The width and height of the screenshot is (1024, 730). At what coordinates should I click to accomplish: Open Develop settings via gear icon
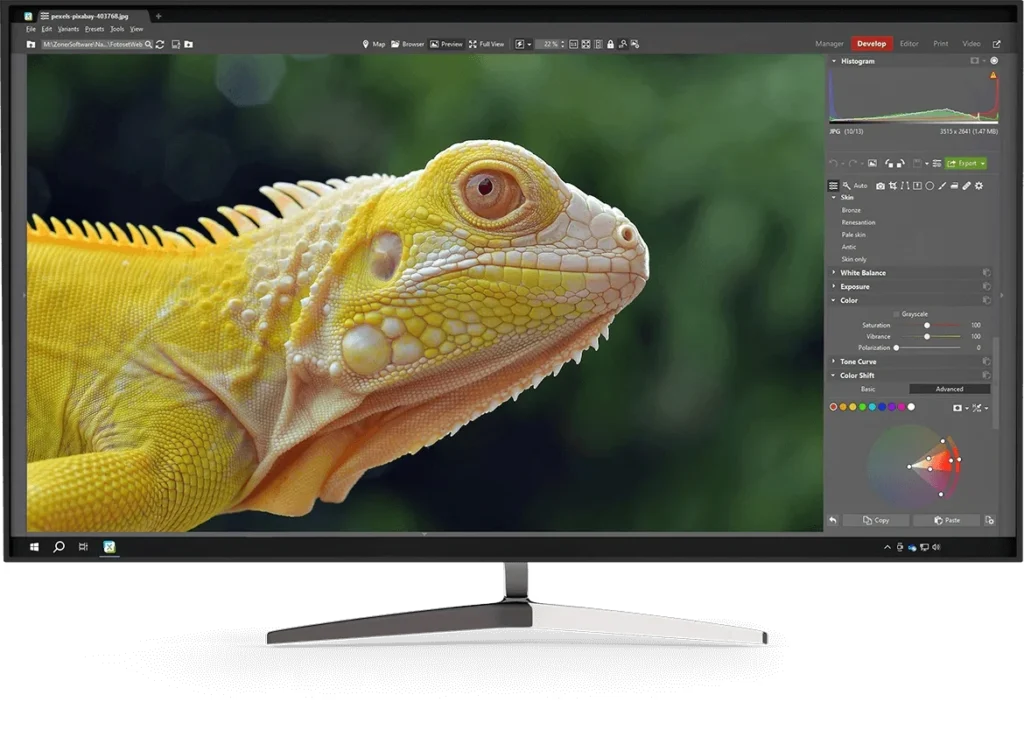(x=979, y=185)
